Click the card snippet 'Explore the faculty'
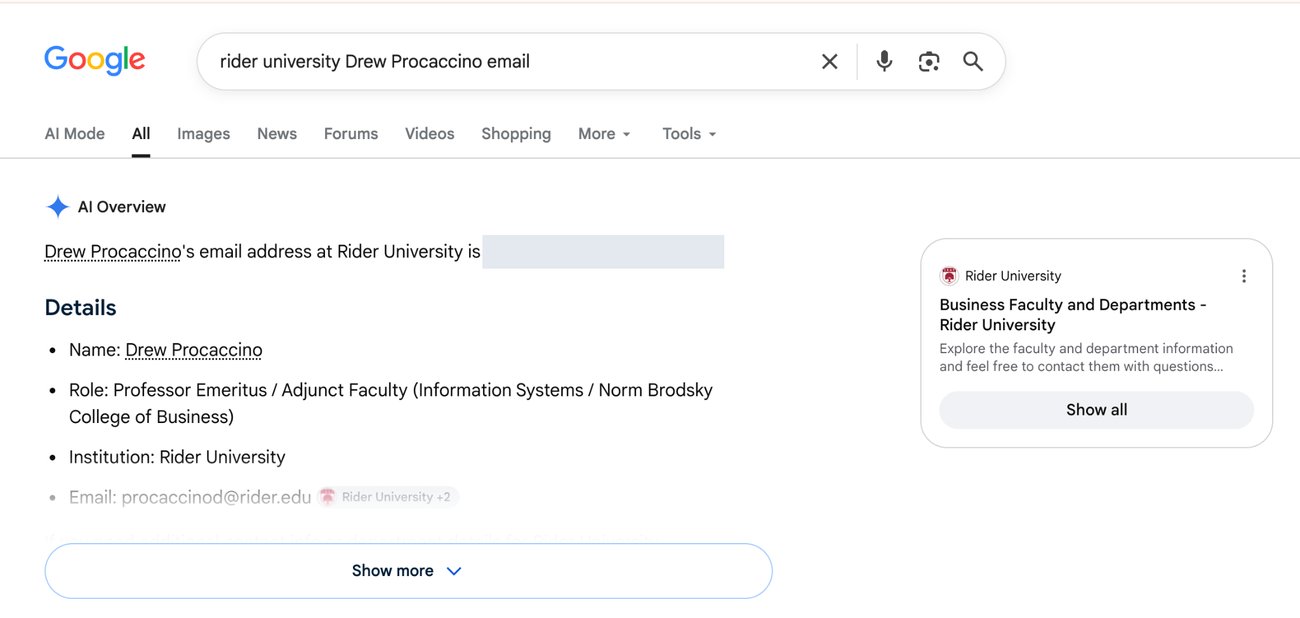1300x618 pixels. [1086, 357]
